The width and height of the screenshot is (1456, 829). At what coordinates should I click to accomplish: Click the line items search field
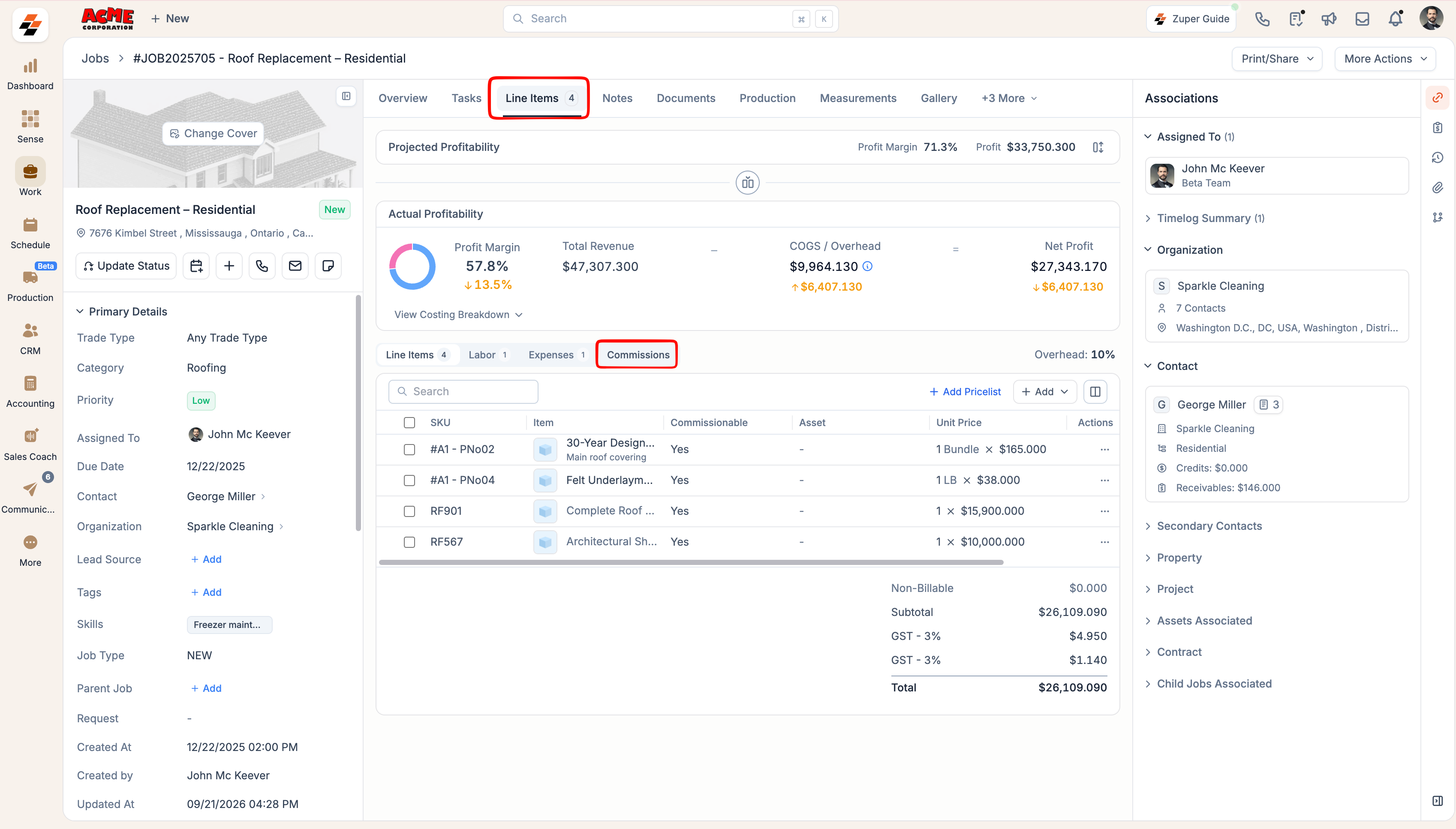pyautogui.click(x=463, y=392)
